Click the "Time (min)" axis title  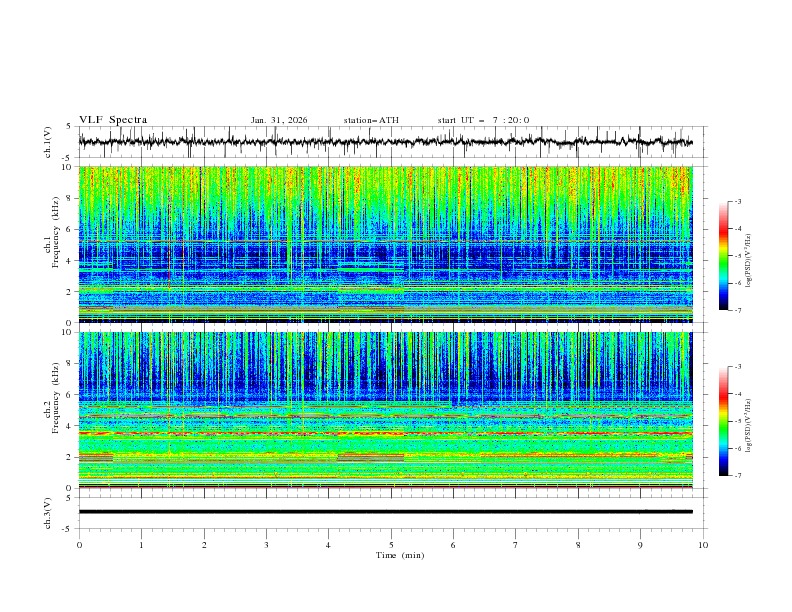coord(400,555)
